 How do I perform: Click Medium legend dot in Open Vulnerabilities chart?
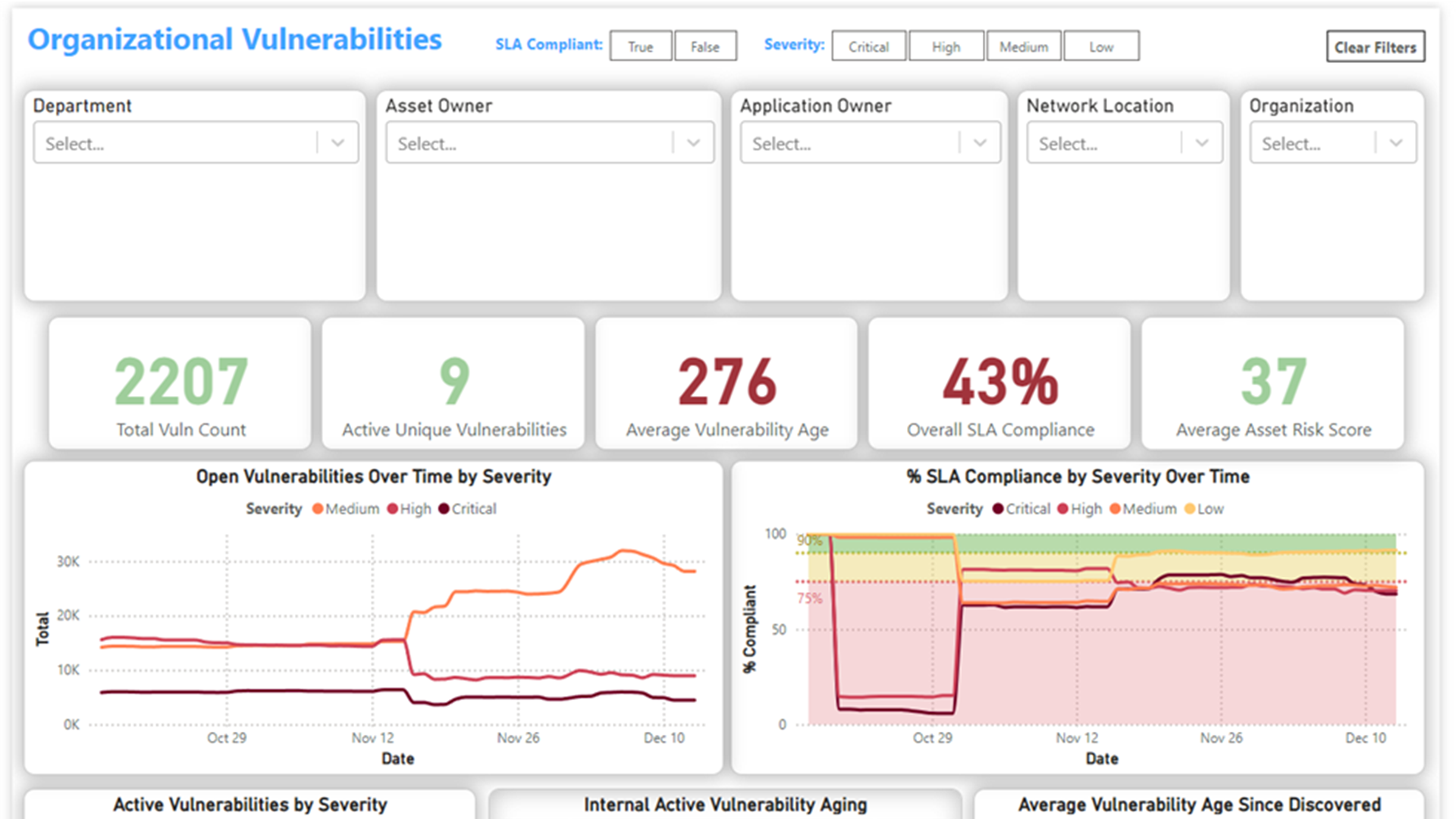[318, 509]
